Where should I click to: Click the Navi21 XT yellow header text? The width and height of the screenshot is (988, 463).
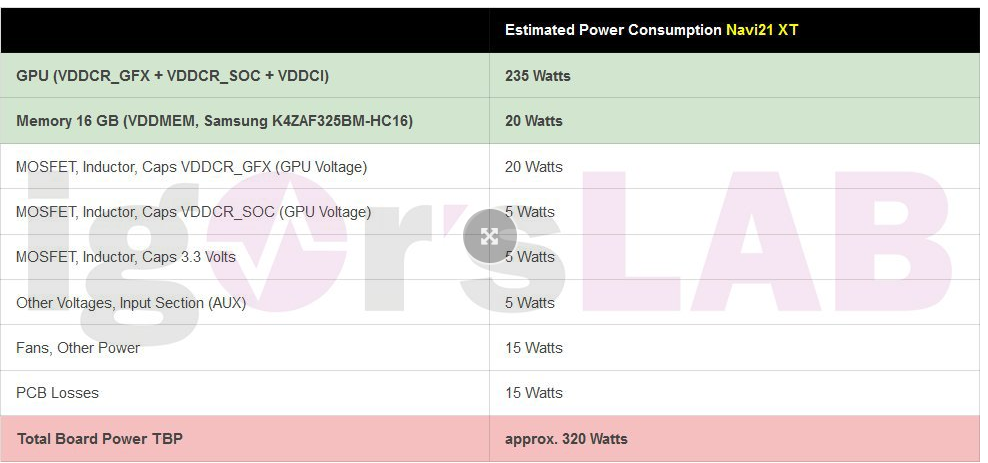click(762, 30)
